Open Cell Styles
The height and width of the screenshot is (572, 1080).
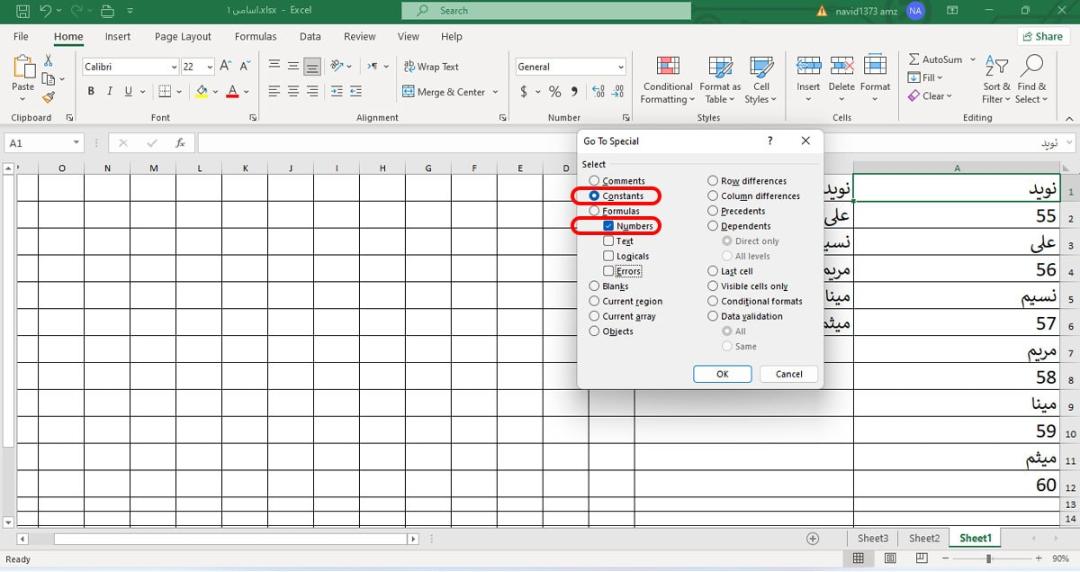point(760,80)
